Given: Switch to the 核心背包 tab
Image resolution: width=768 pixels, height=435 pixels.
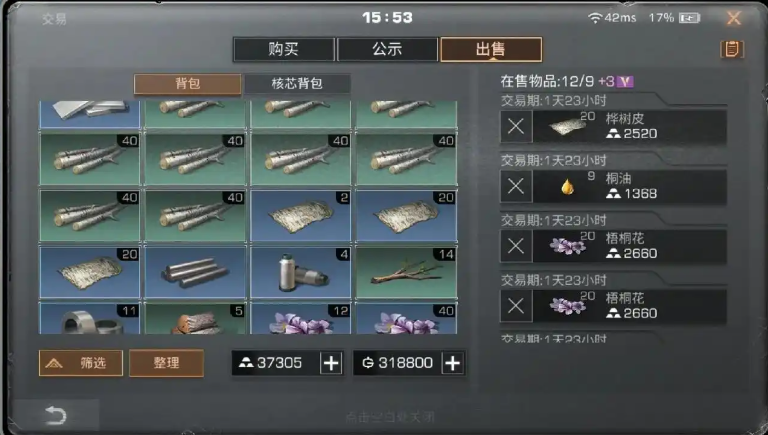Looking at the screenshot, I should click(297, 83).
